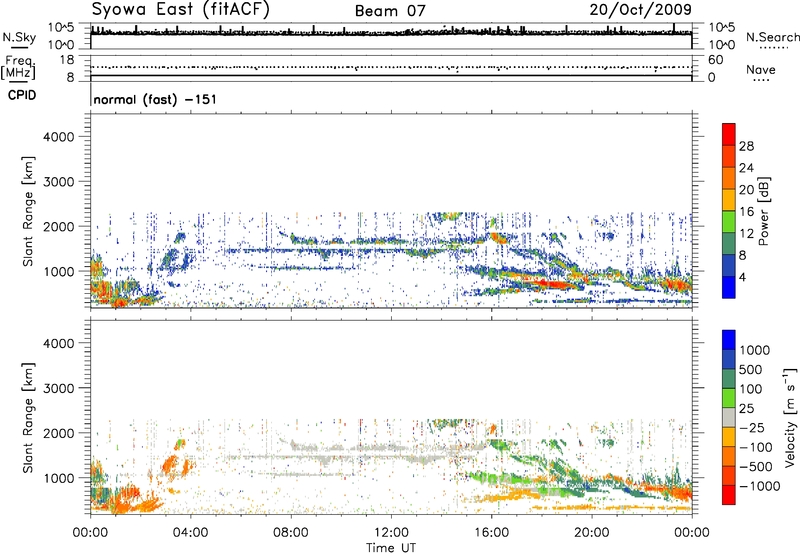800x554 pixels.
Task: Click the '-1000' velocity colorbar label
Action: pyautogui.click(x=759, y=486)
